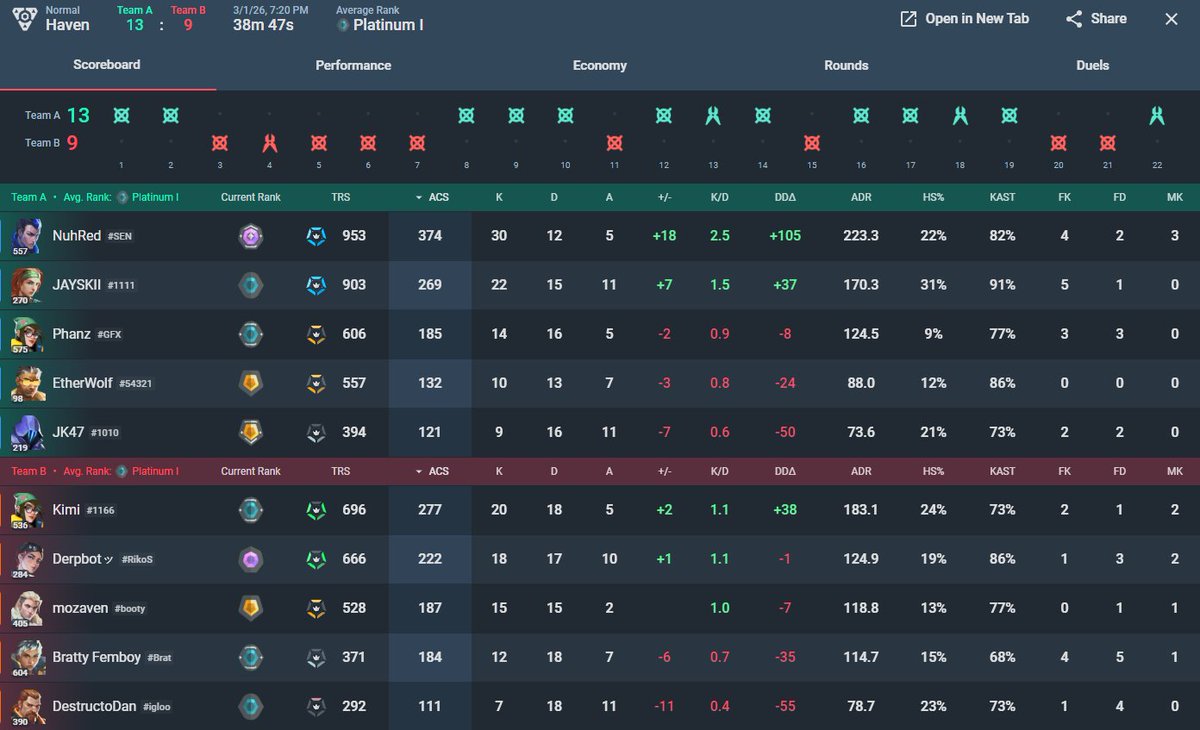The image size is (1200, 730).
Task: Click Team B MK column header
Action: (x=1174, y=471)
